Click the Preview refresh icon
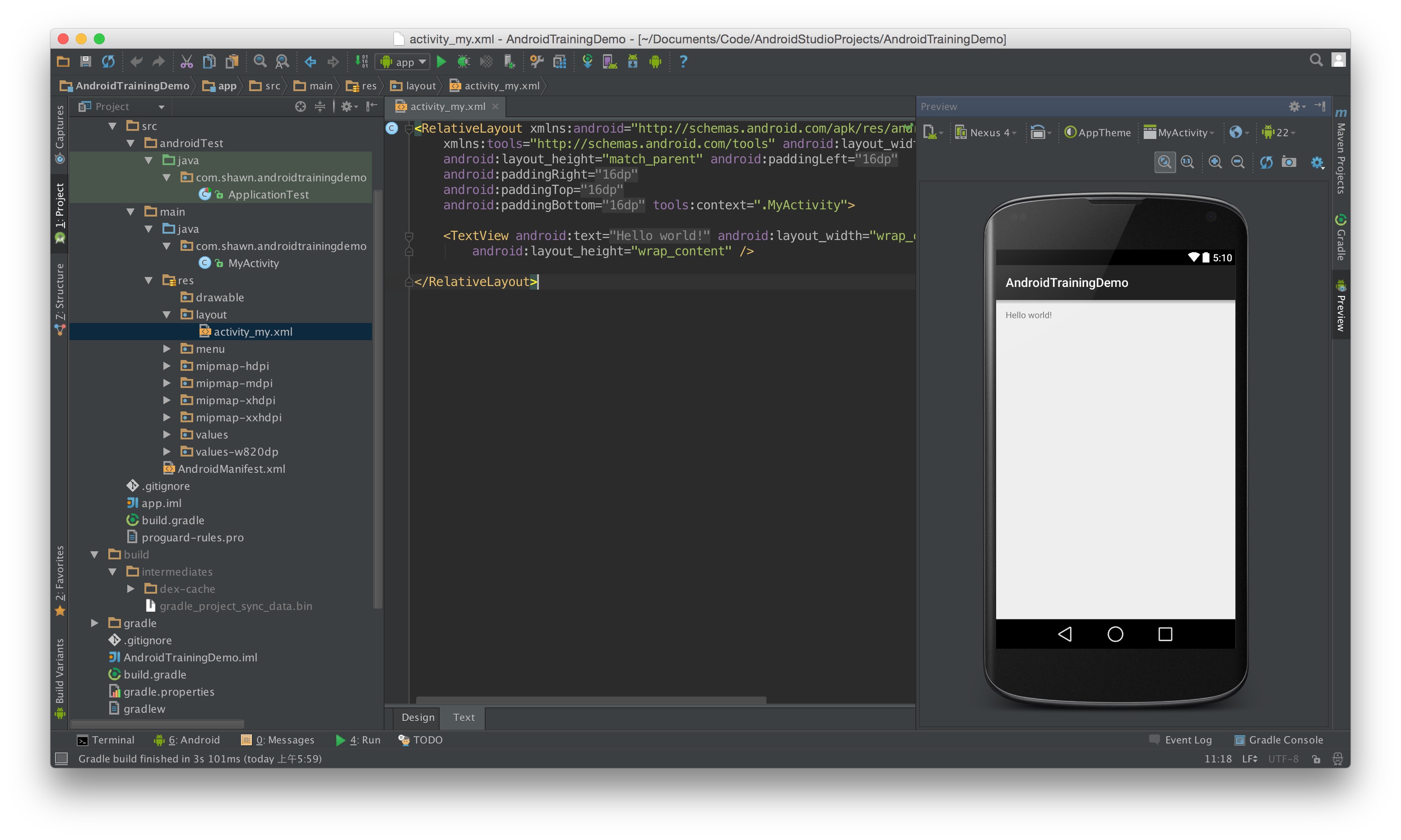 1266,162
